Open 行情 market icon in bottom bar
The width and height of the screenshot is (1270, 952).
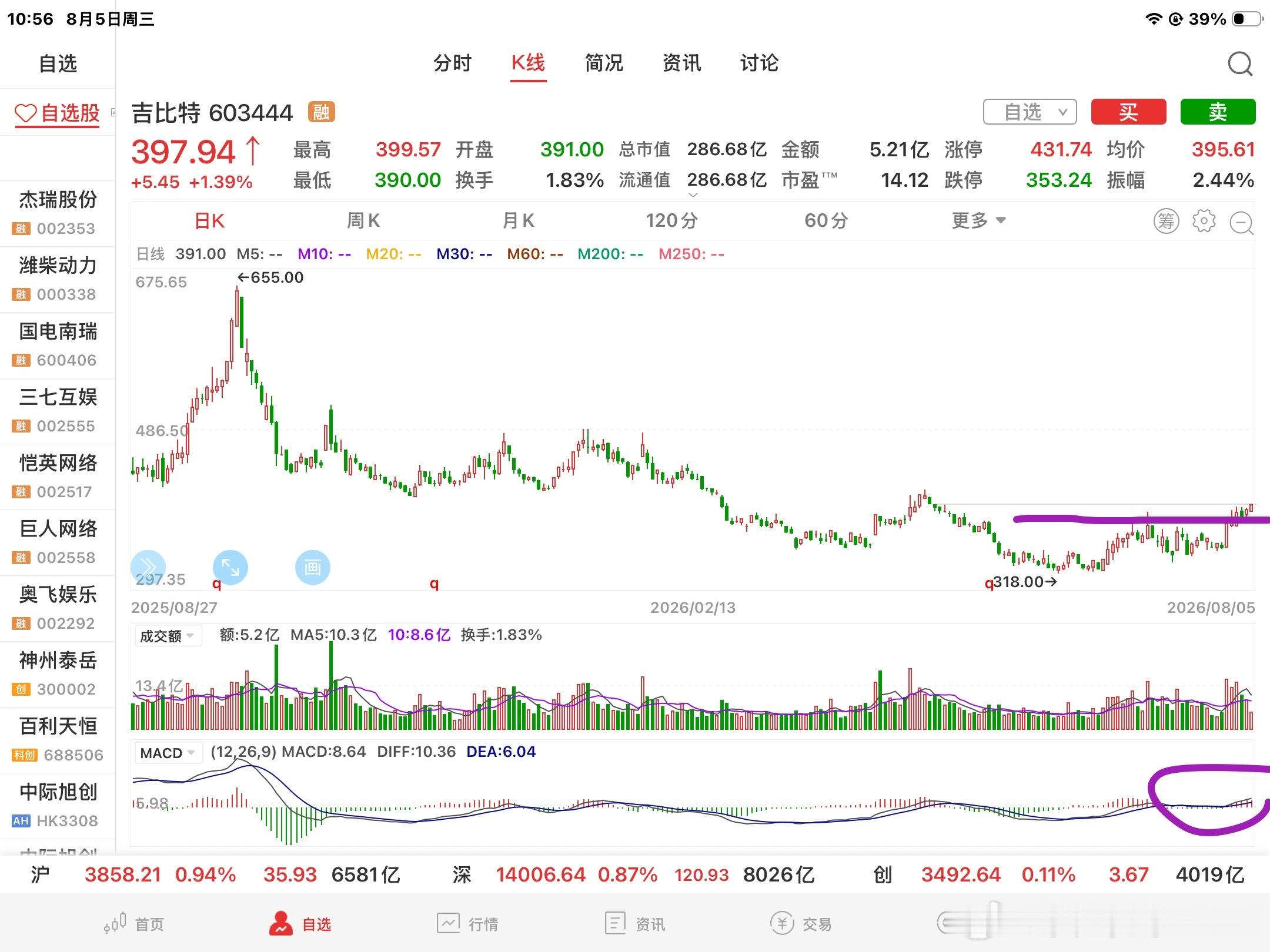pos(448,923)
